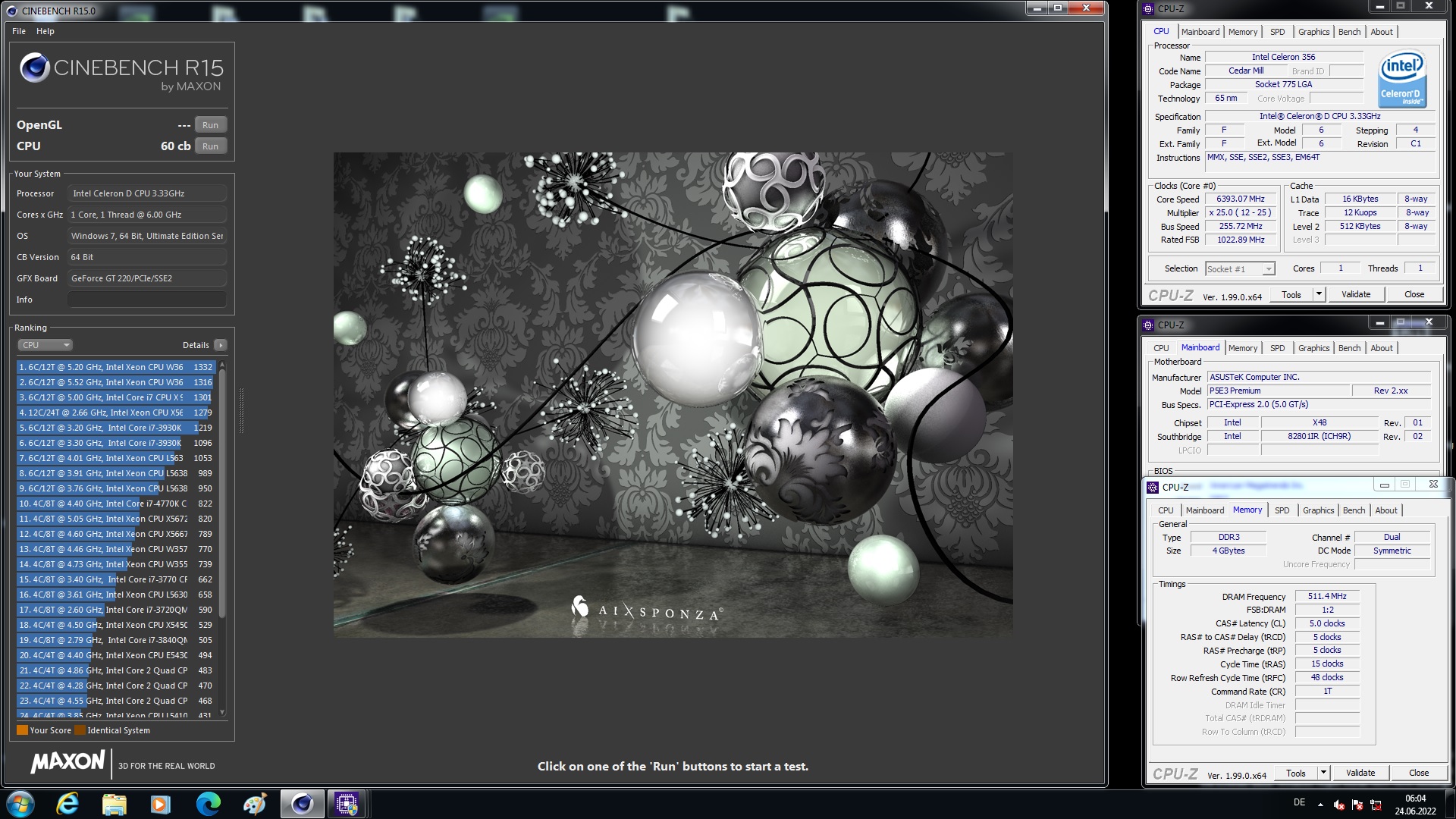The image size is (1456, 819).
Task: Select ranking row 21 Core 2 Quad 483
Action: click(x=116, y=670)
